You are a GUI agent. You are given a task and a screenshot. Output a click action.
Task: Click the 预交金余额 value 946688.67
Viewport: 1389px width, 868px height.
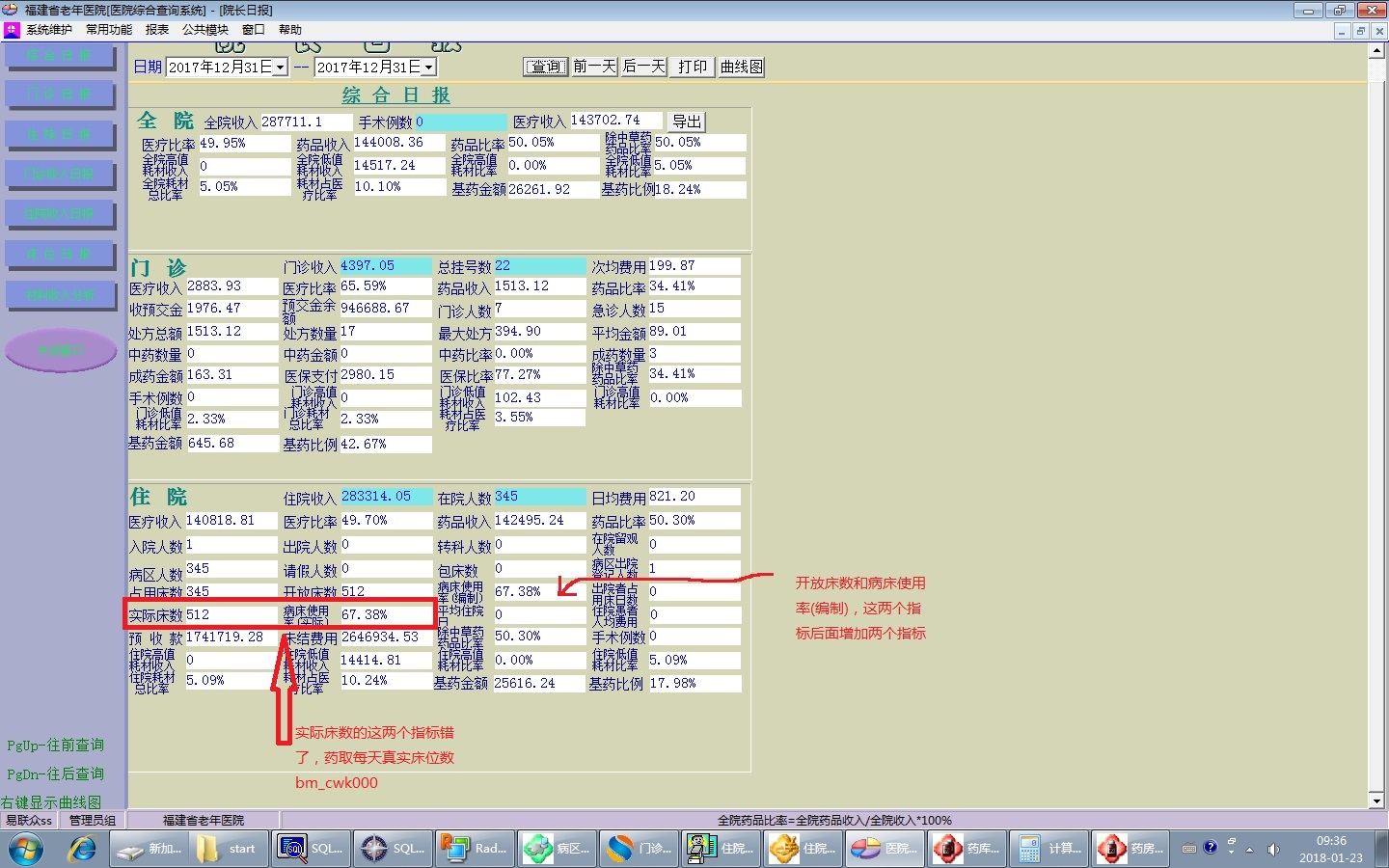pyautogui.click(x=386, y=309)
